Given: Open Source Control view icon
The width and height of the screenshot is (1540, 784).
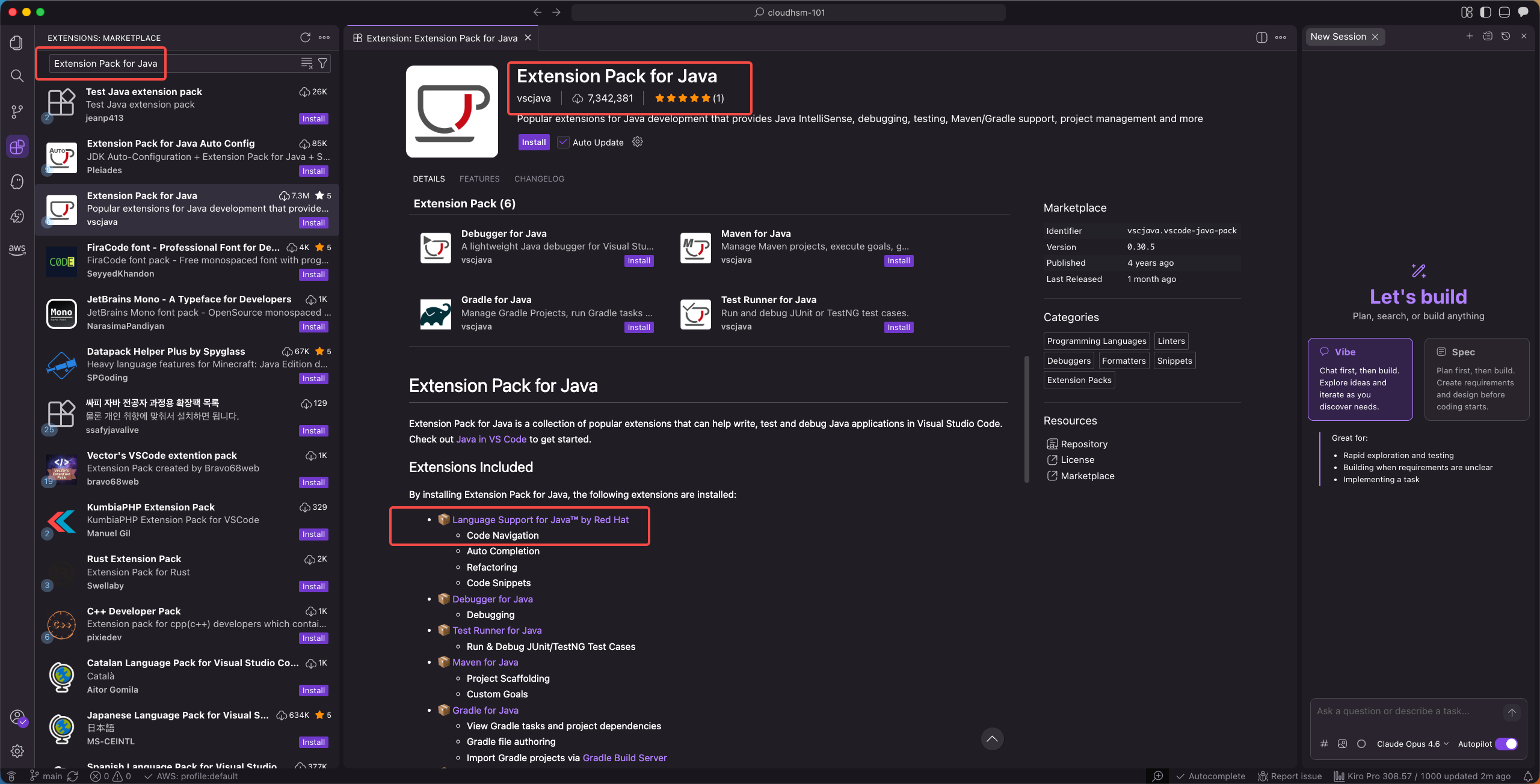Looking at the screenshot, I should 17,111.
